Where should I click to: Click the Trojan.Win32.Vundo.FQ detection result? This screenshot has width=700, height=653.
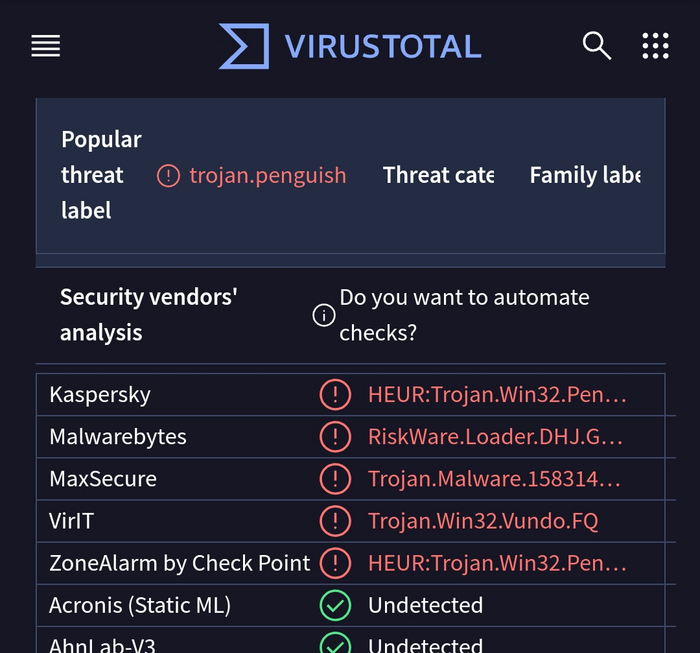pyautogui.click(x=483, y=521)
